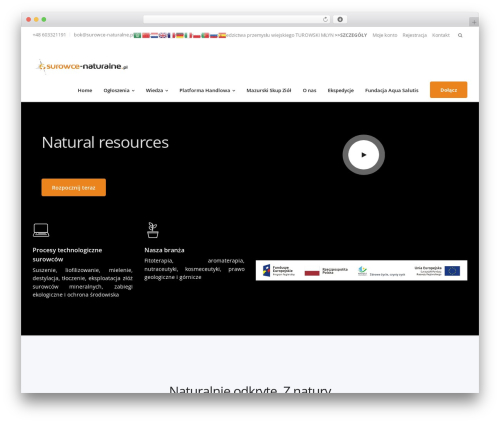Click the laptop icon above Procesy technologiczne
The height and width of the screenshot is (423, 500).
point(41,230)
